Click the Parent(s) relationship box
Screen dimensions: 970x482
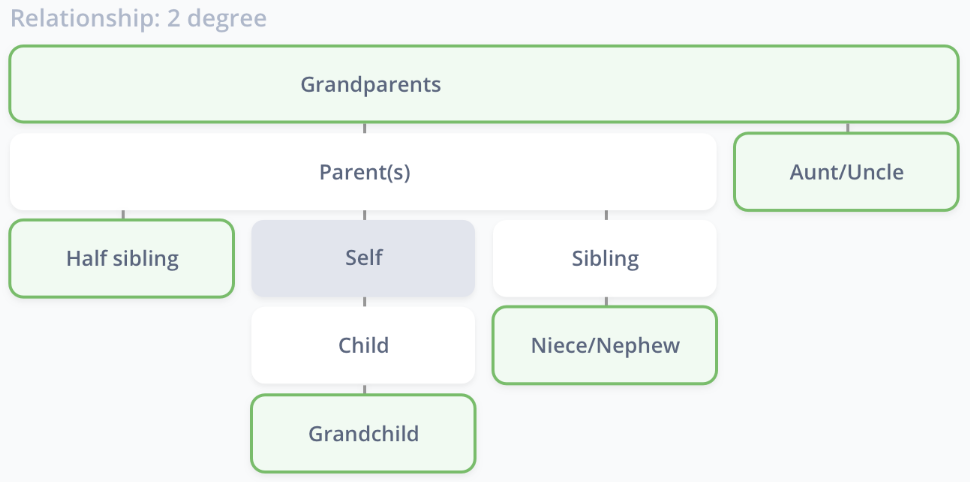point(363,172)
